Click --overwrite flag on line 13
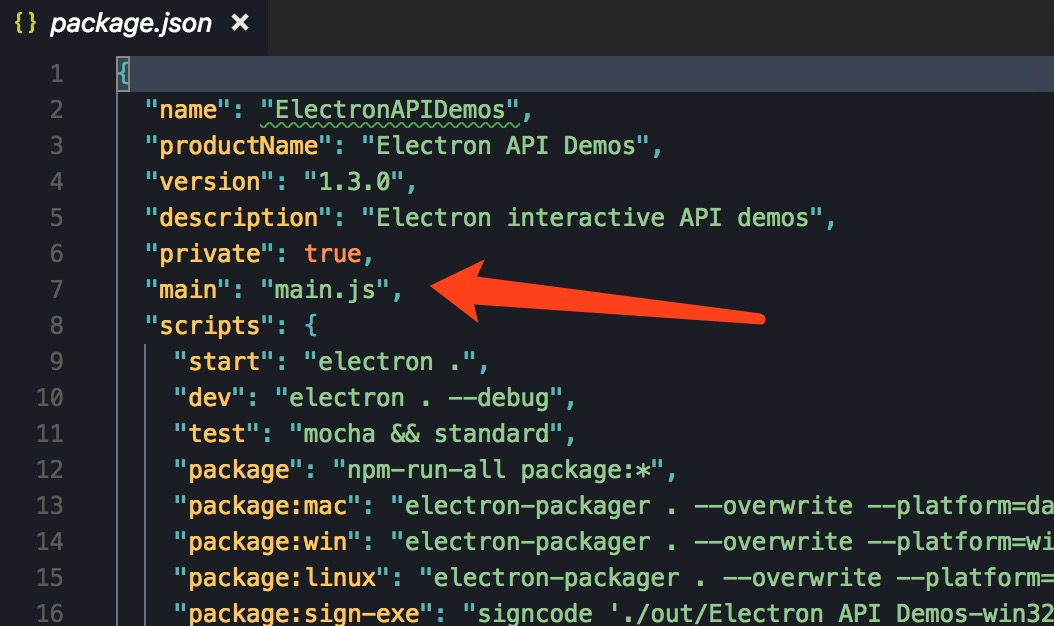Image resolution: width=1054 pixels, height=626 pixels. pos(774,506)
